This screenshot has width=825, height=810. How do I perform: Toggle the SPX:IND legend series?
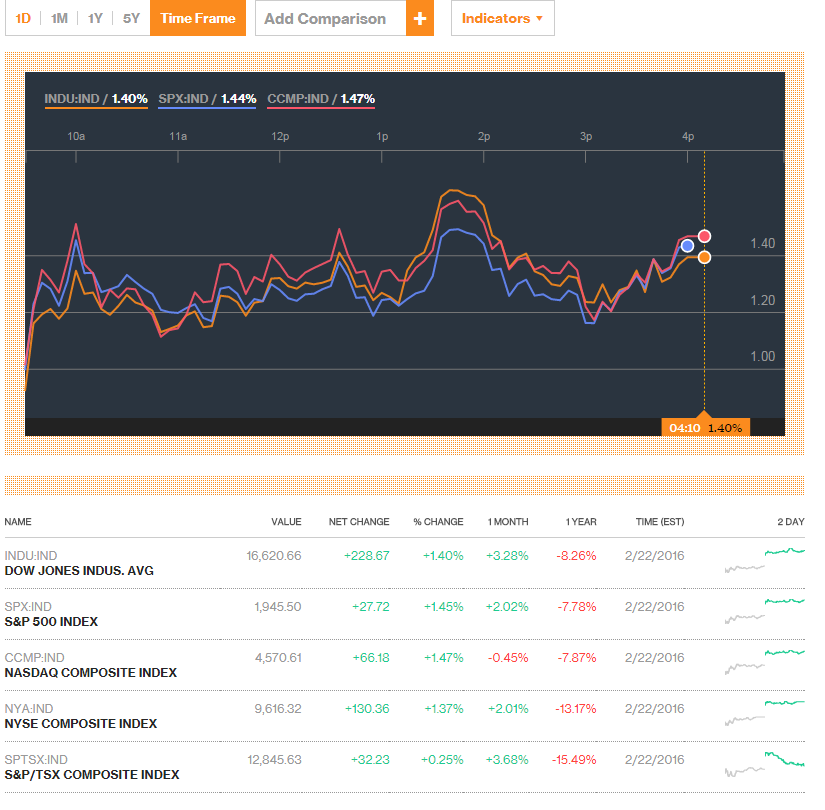[207, 99]
